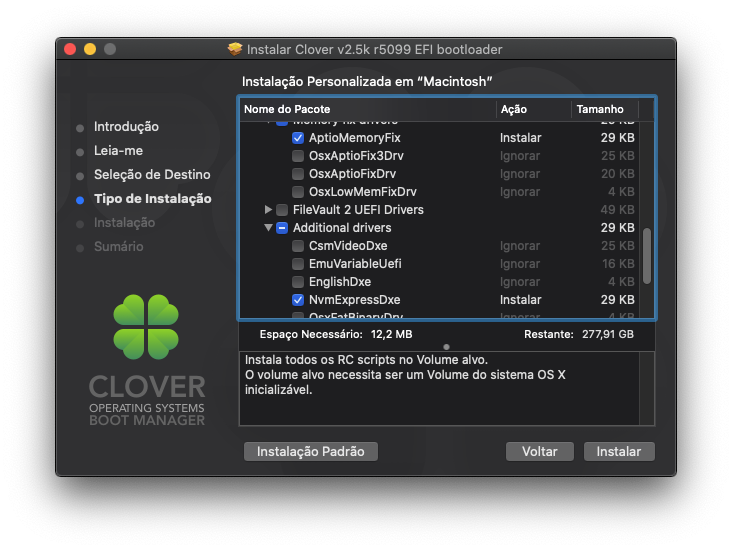Click the Voltar button
The height and width of the screenshot is (550, 732).
point(540,451)
